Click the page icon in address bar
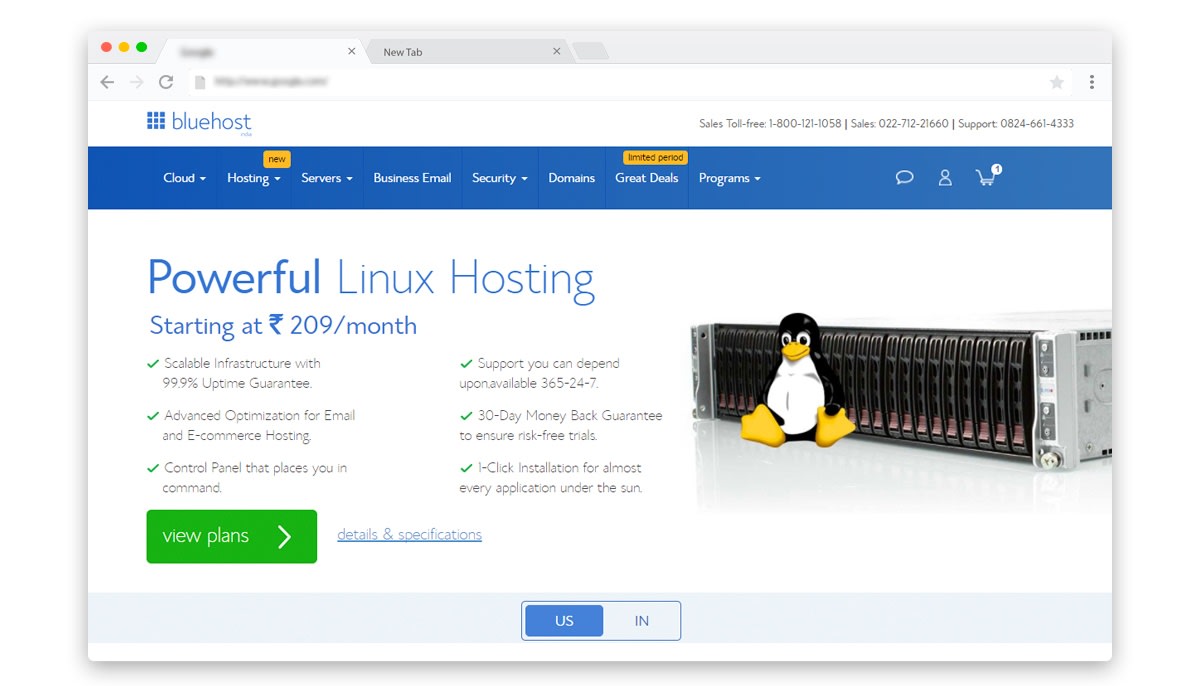The width and height of the screenshot is (1200, 686). 200,82
